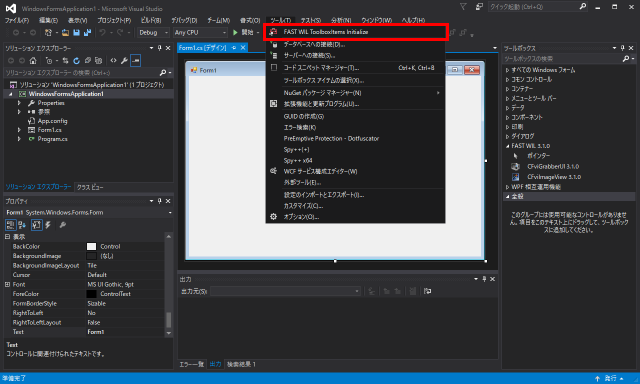640x384 pixels.
Task: Click the wrench Properties icon in Solution Explorer
Action: click(124, 60)
